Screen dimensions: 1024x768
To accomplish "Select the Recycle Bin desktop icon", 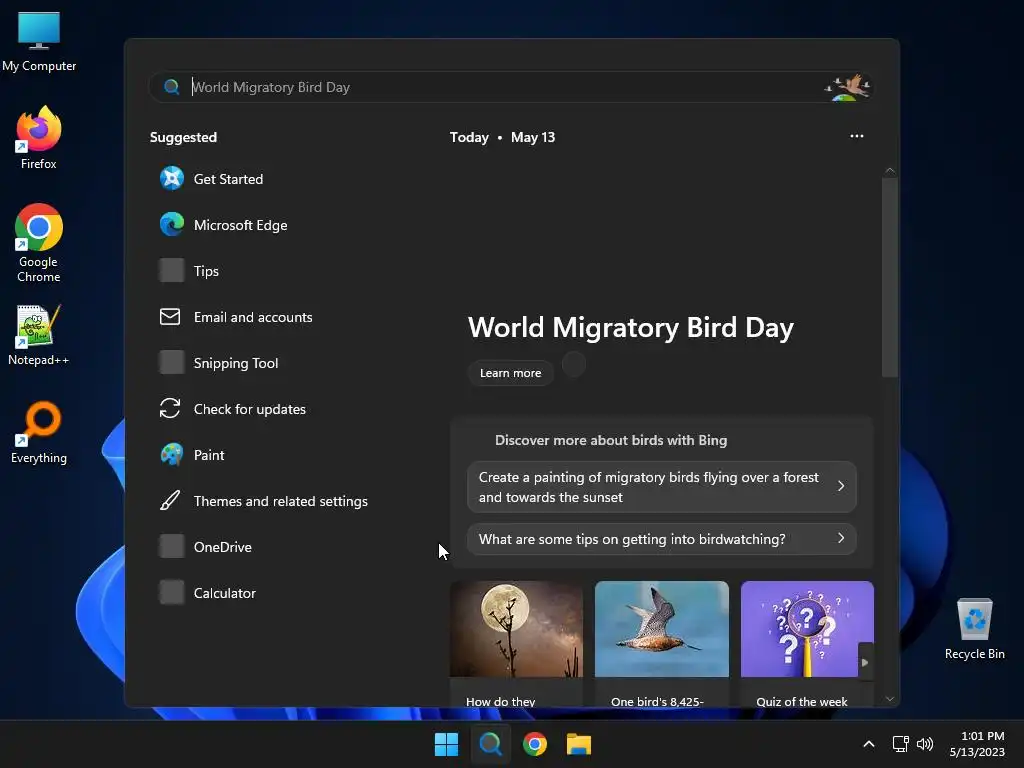I will tap(974, 629).
